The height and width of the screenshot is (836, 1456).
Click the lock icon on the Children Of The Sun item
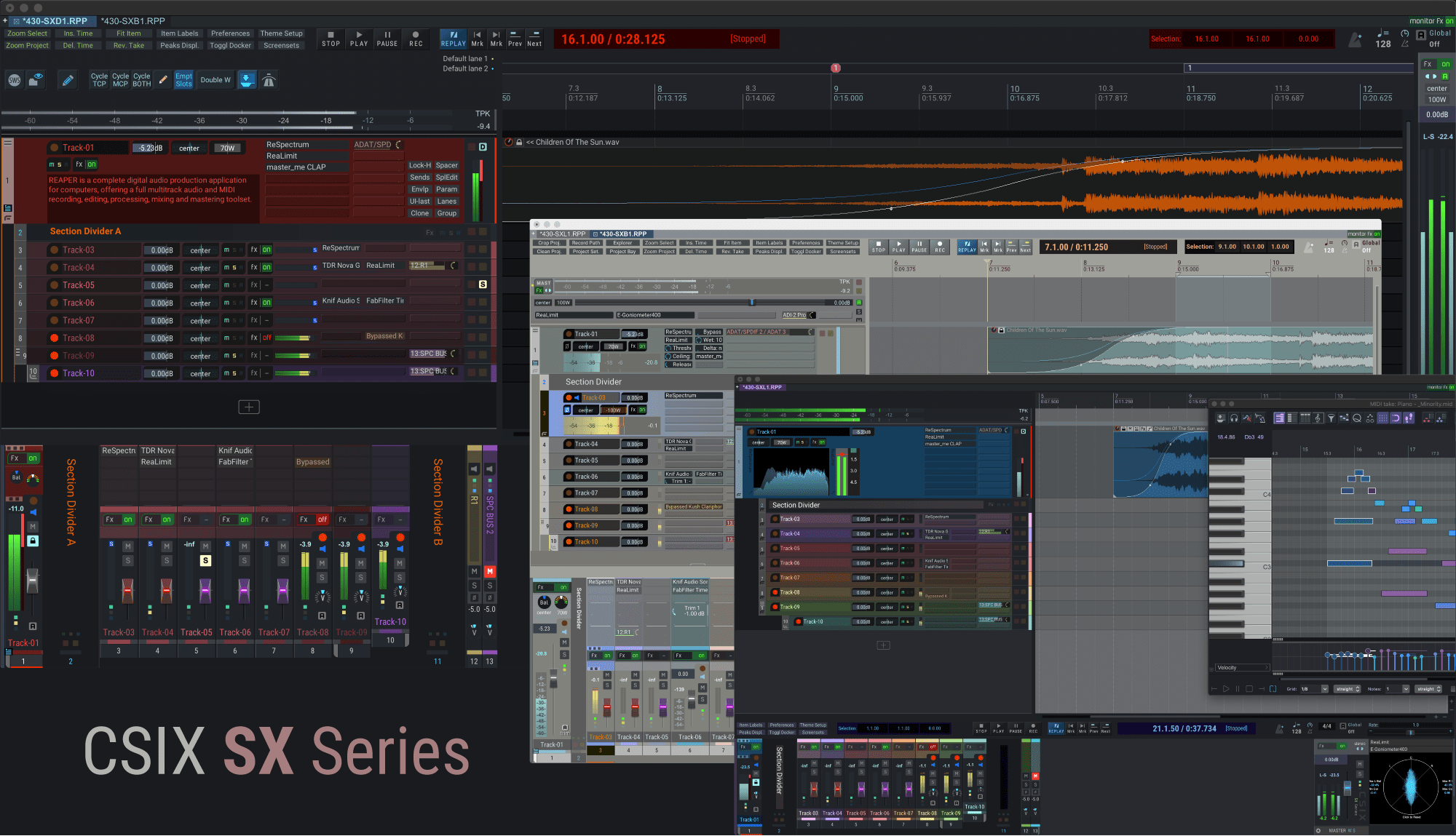point(519,143)
